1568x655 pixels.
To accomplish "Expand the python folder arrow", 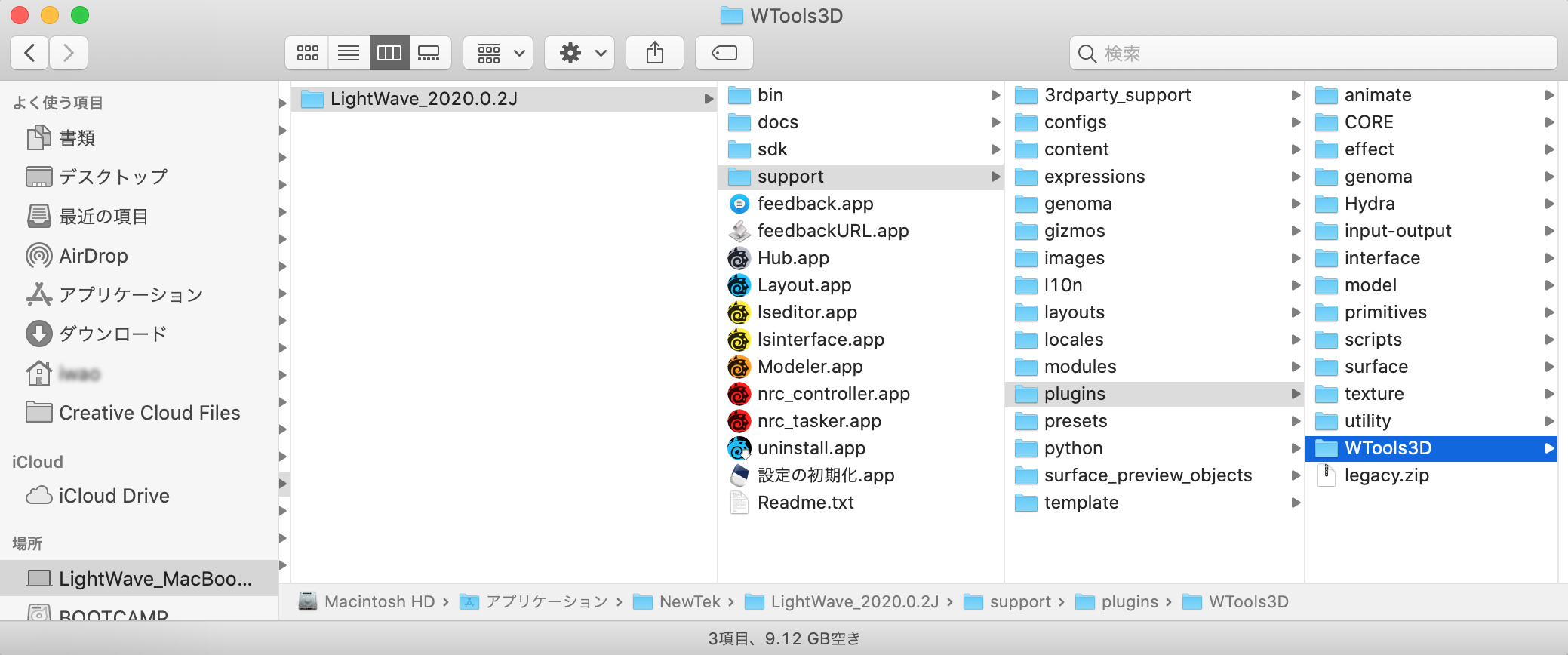I will point(1296,448).
